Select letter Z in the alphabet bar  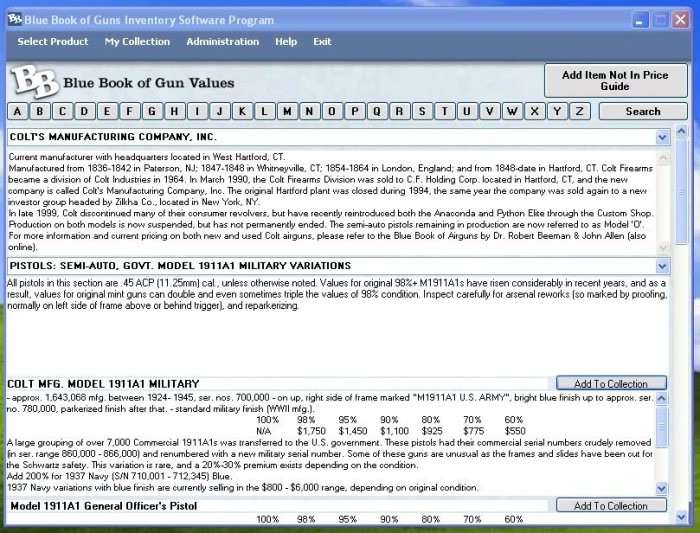[x=579, y=111]
